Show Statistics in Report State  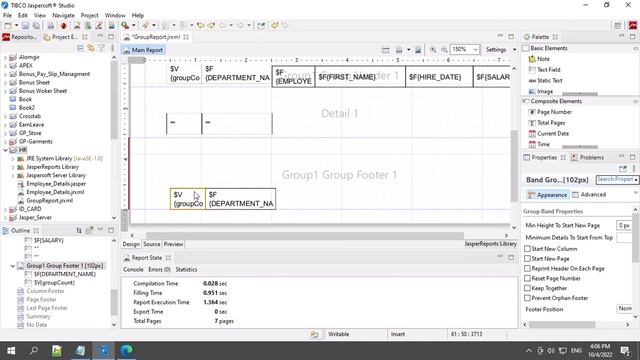click(186, 269)
